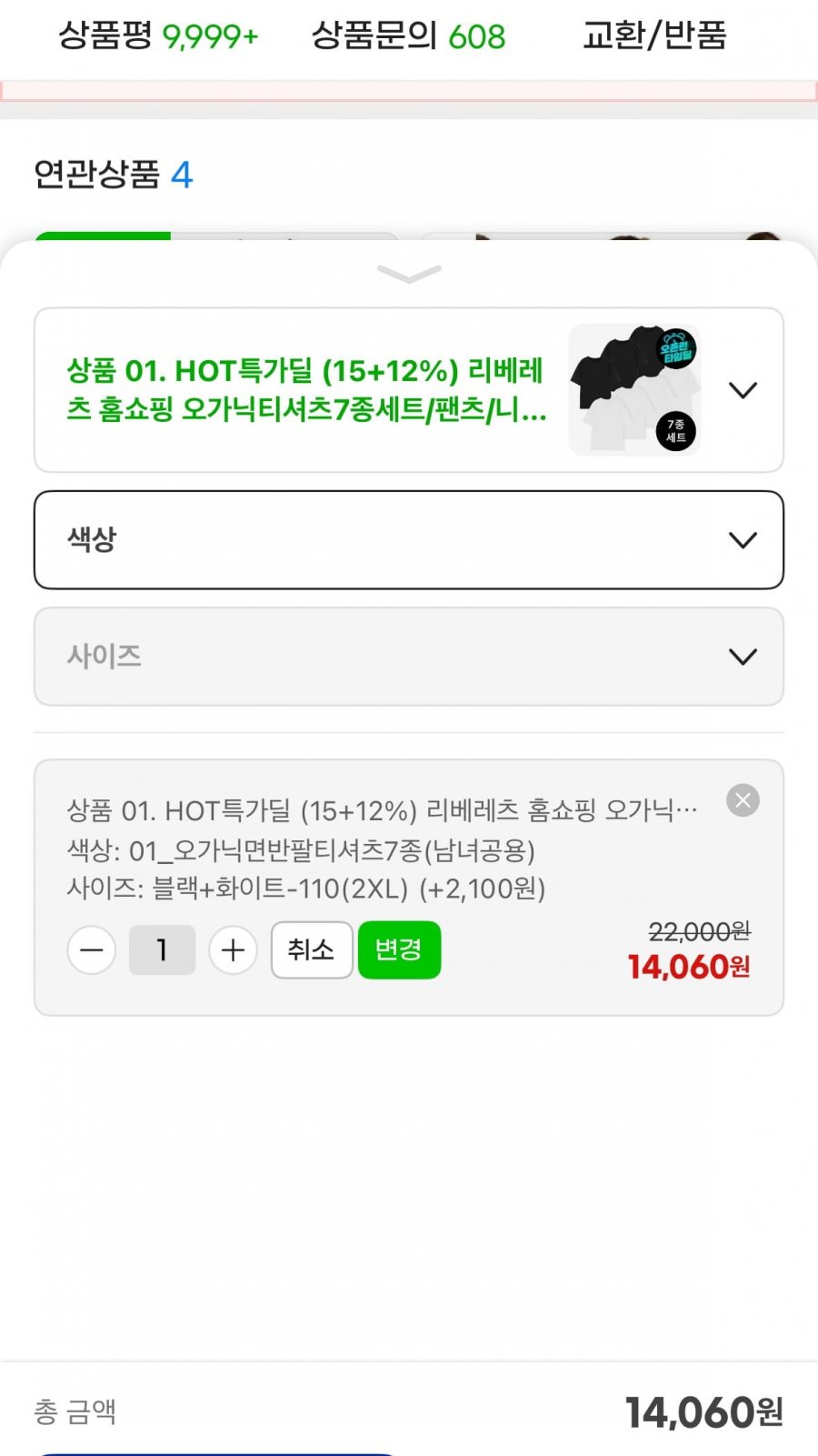Open the 교환/반품 tab
This screenshot has width=818, height=1456.
pos(654,36)
